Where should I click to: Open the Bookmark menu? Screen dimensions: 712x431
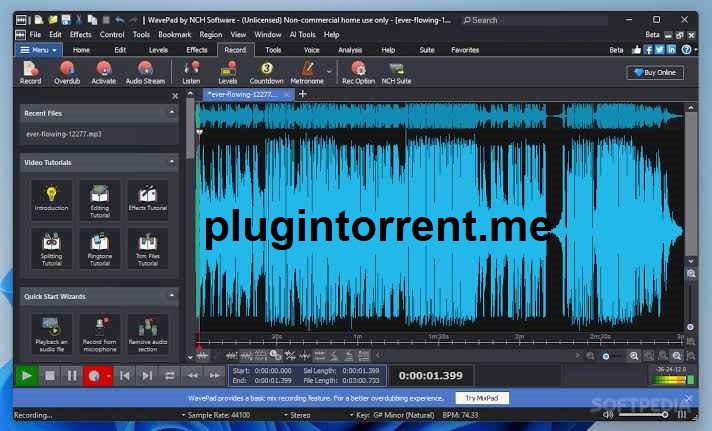[x=174, y=35]
